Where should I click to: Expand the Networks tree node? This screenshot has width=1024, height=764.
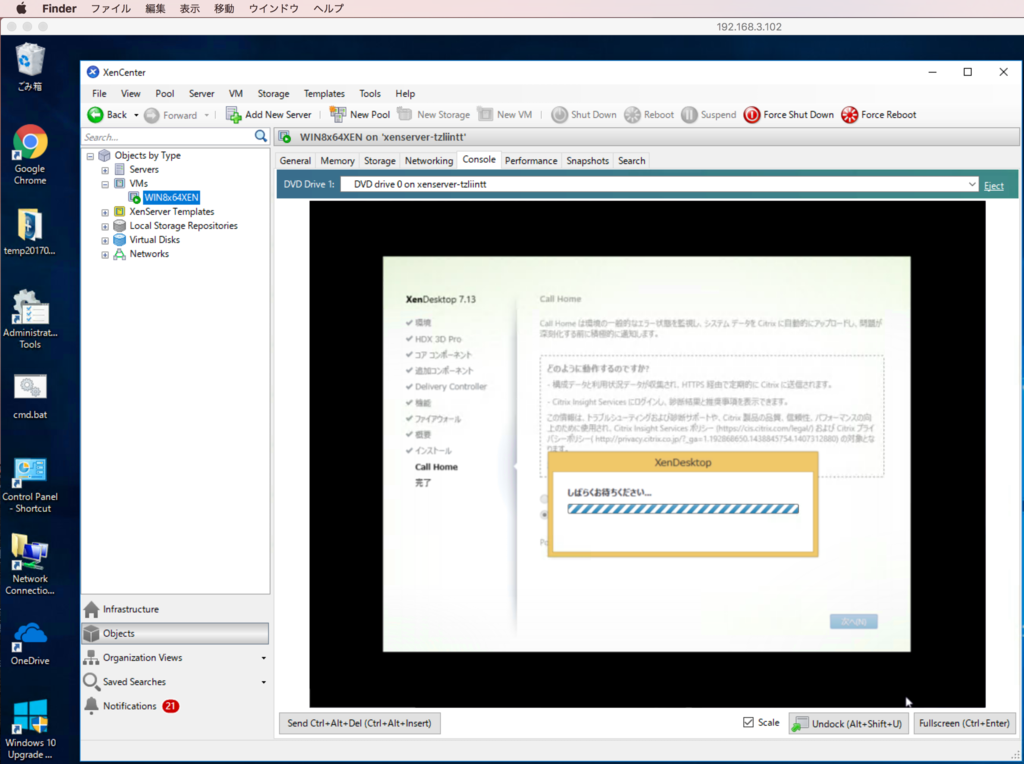pos(104,255)
